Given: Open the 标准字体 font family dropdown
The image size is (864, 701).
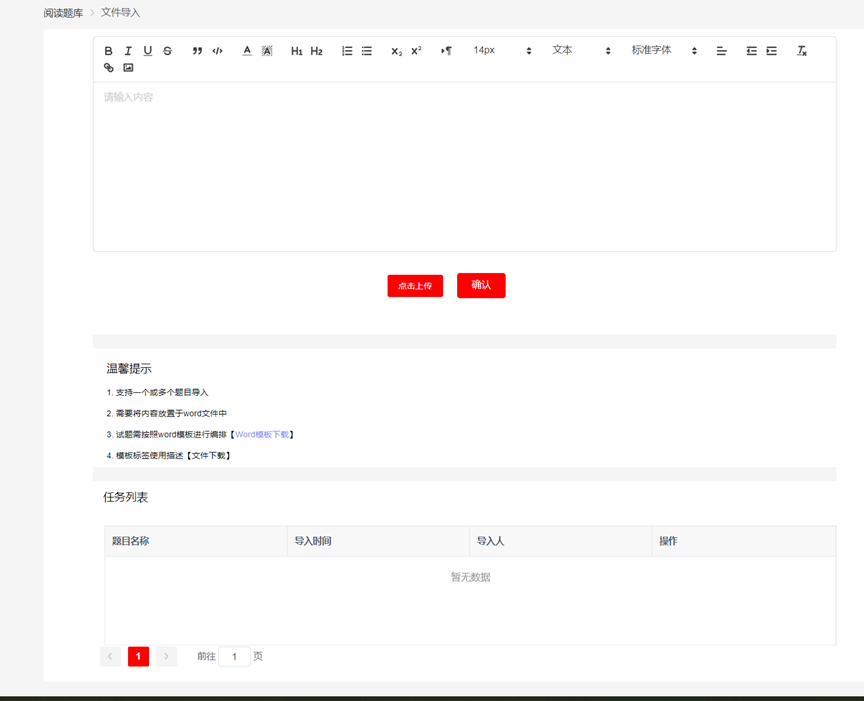Looking at the screenshot, I should tap(663, 51).
